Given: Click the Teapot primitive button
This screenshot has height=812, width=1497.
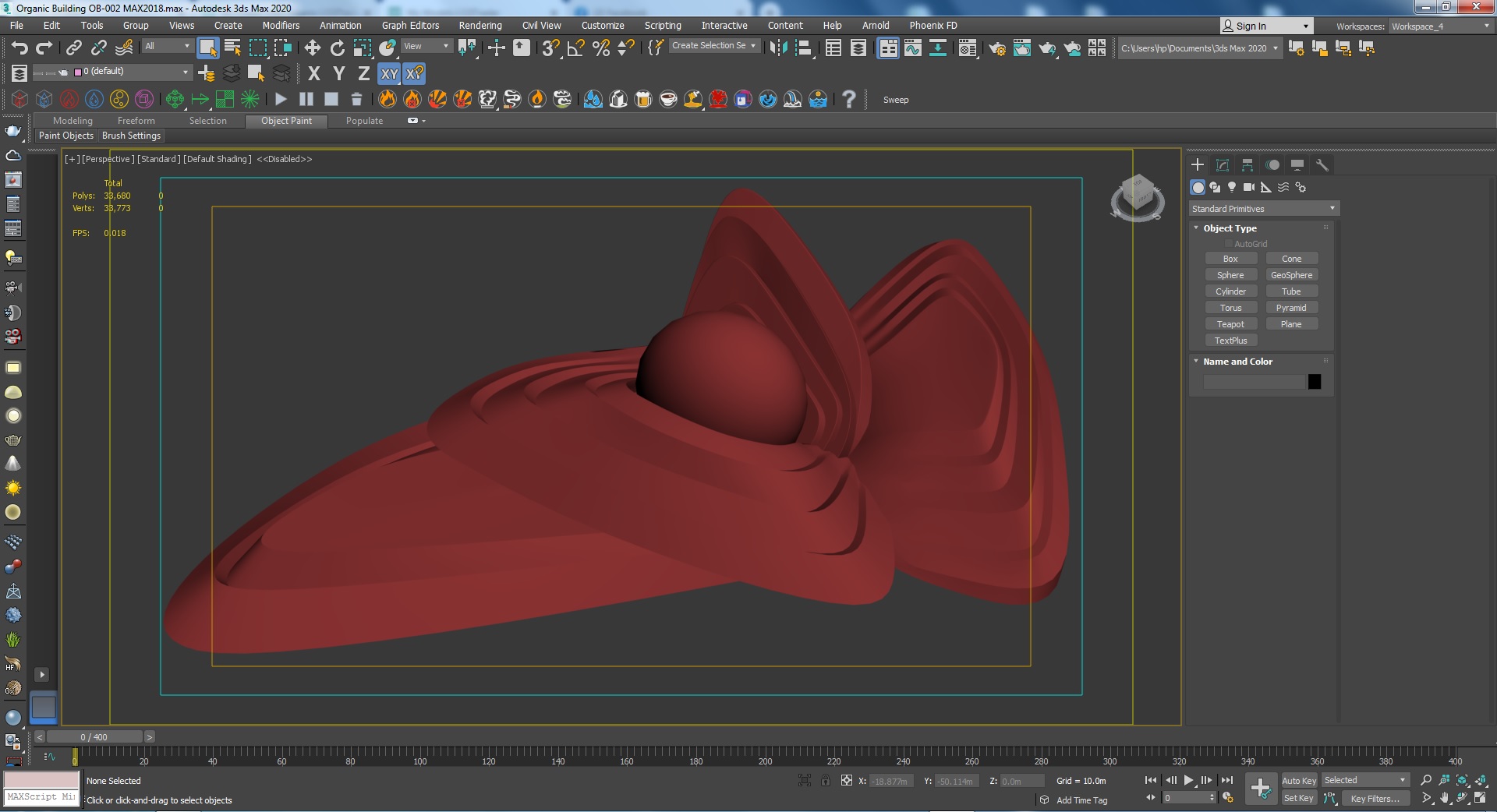Looking at the screenshot, I should tap(1230, 324).
